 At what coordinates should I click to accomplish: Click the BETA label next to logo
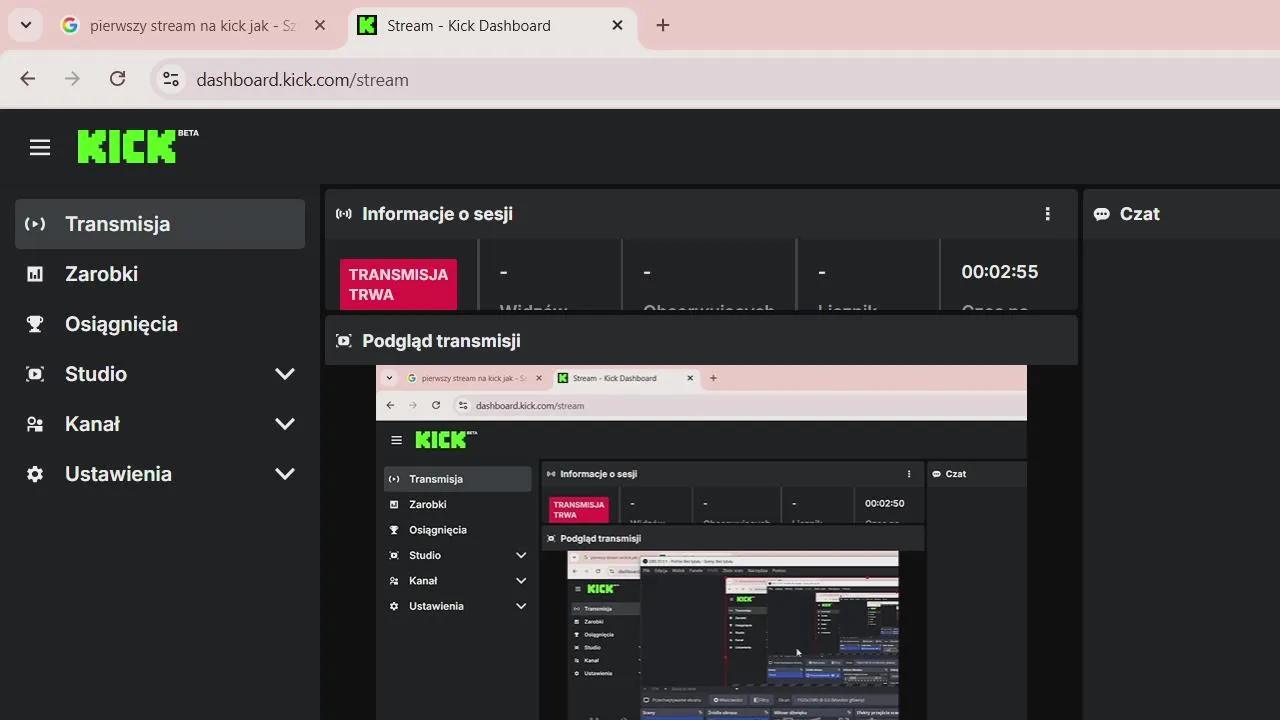(x=188, y=133)
